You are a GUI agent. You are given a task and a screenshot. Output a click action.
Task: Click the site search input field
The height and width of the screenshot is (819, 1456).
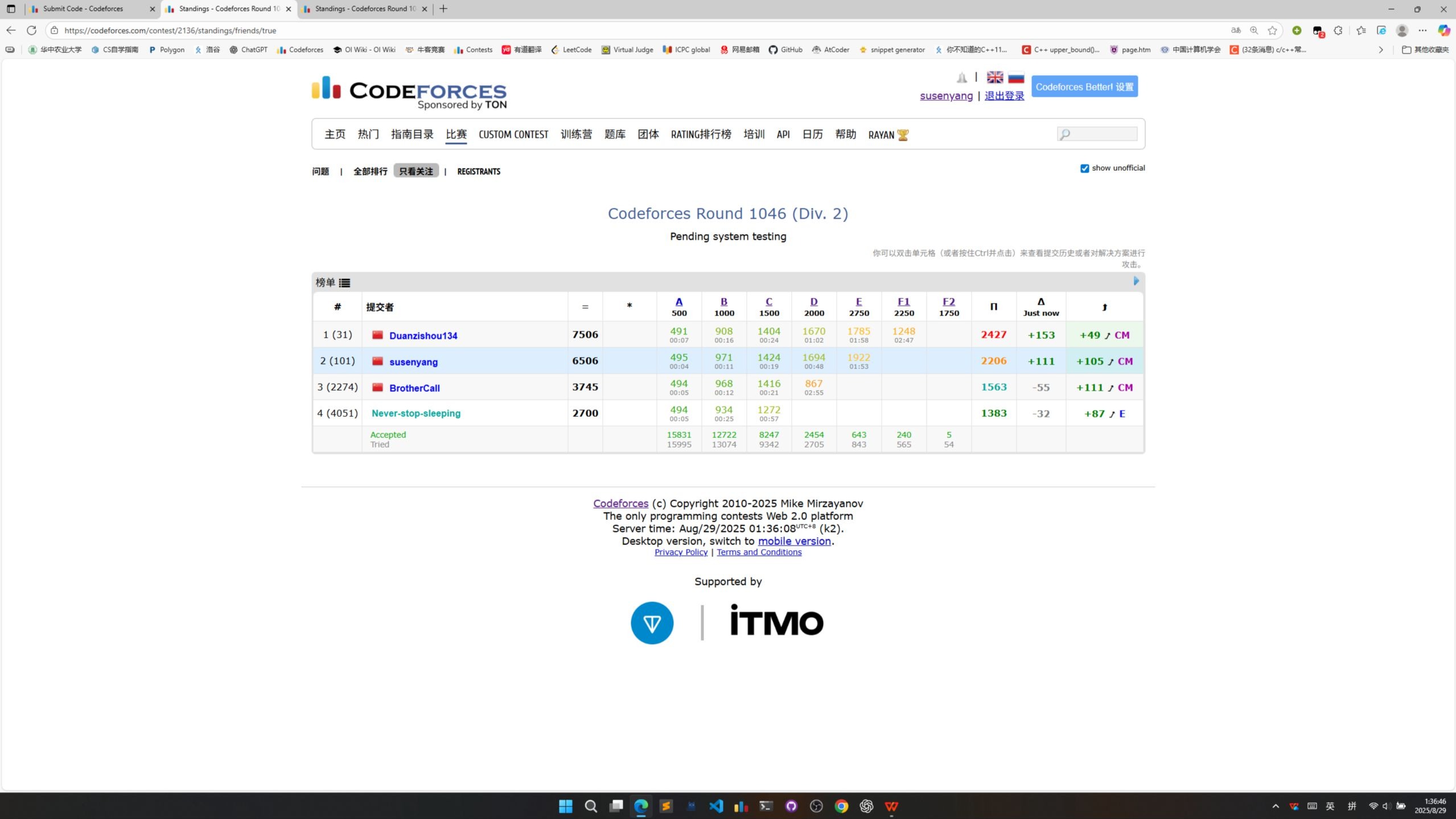[x=1097, y=134]
